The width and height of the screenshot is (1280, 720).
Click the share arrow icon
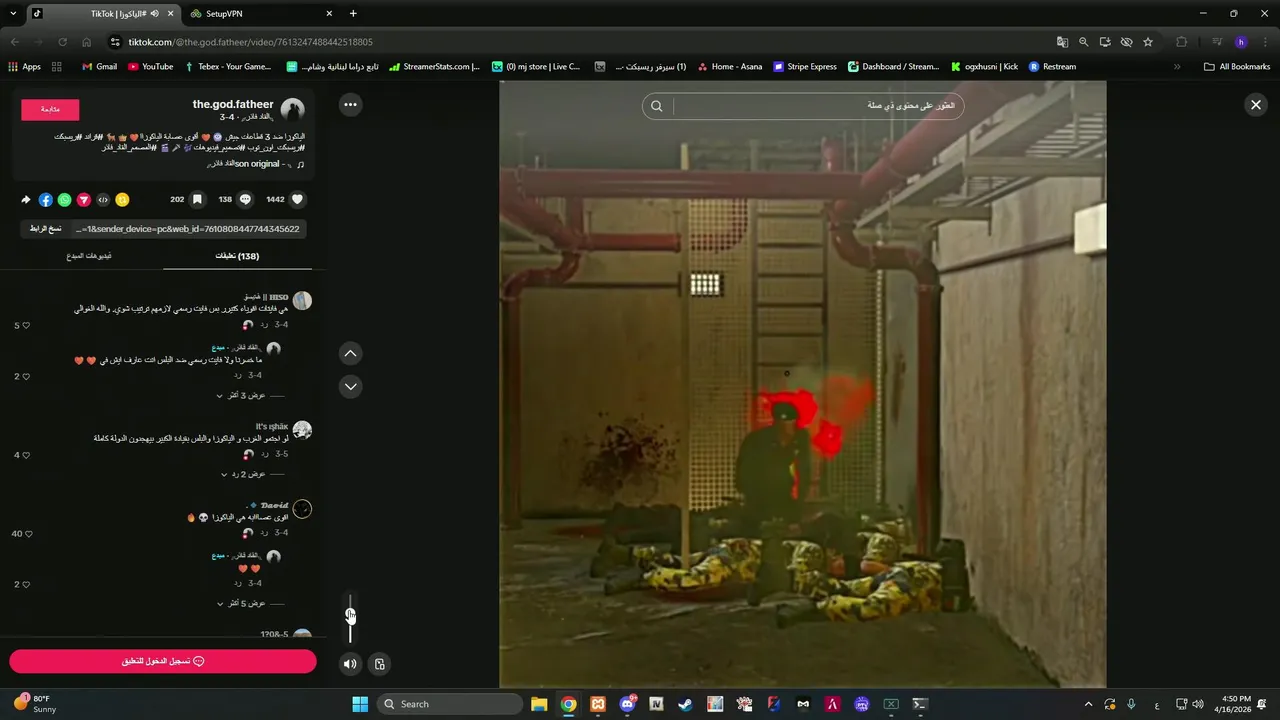coord(26,200)
